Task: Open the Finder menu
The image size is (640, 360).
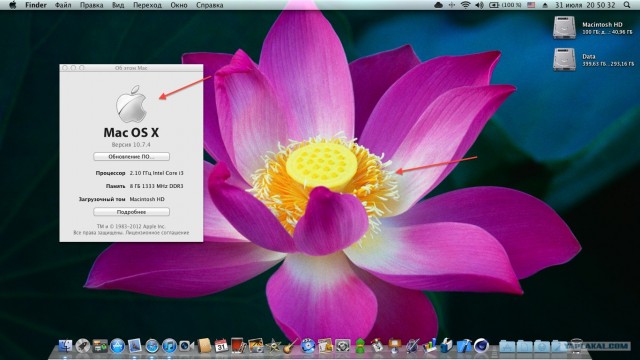Action: tap(36, 5)
